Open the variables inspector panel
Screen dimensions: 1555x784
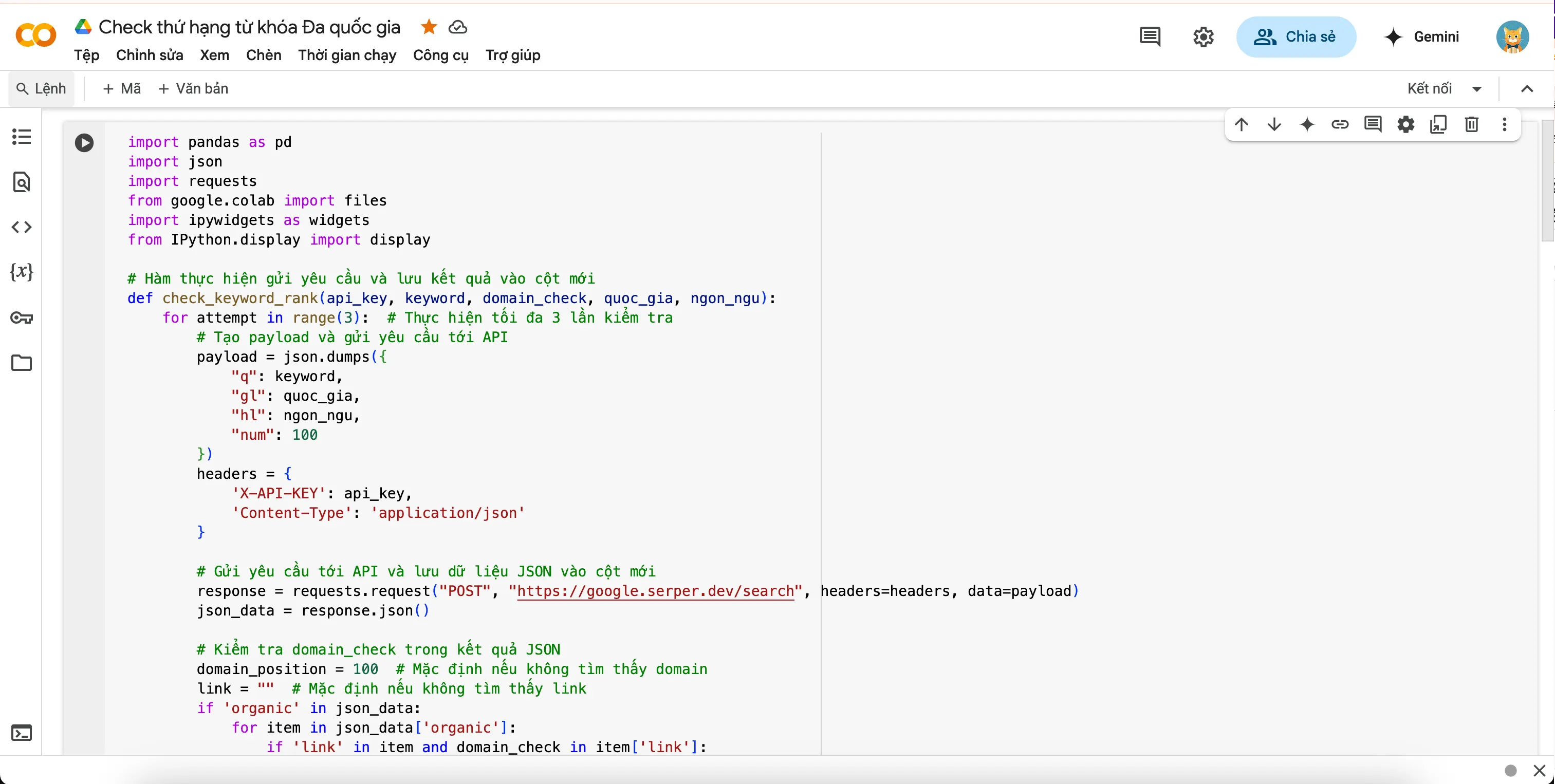point(22,272)
